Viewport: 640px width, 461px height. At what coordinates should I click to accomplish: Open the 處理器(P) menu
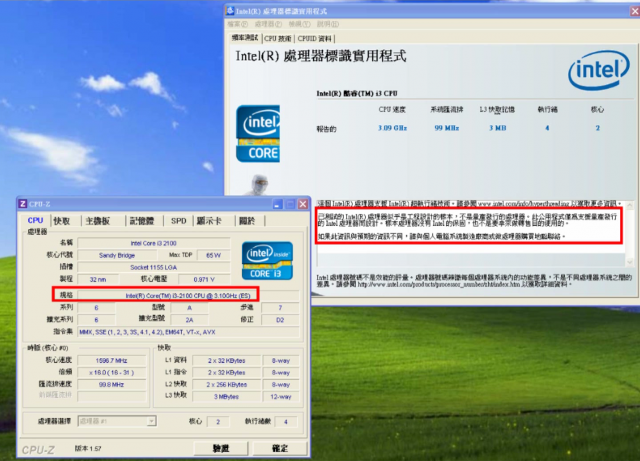pyautogui.click(x=268, y=24)
